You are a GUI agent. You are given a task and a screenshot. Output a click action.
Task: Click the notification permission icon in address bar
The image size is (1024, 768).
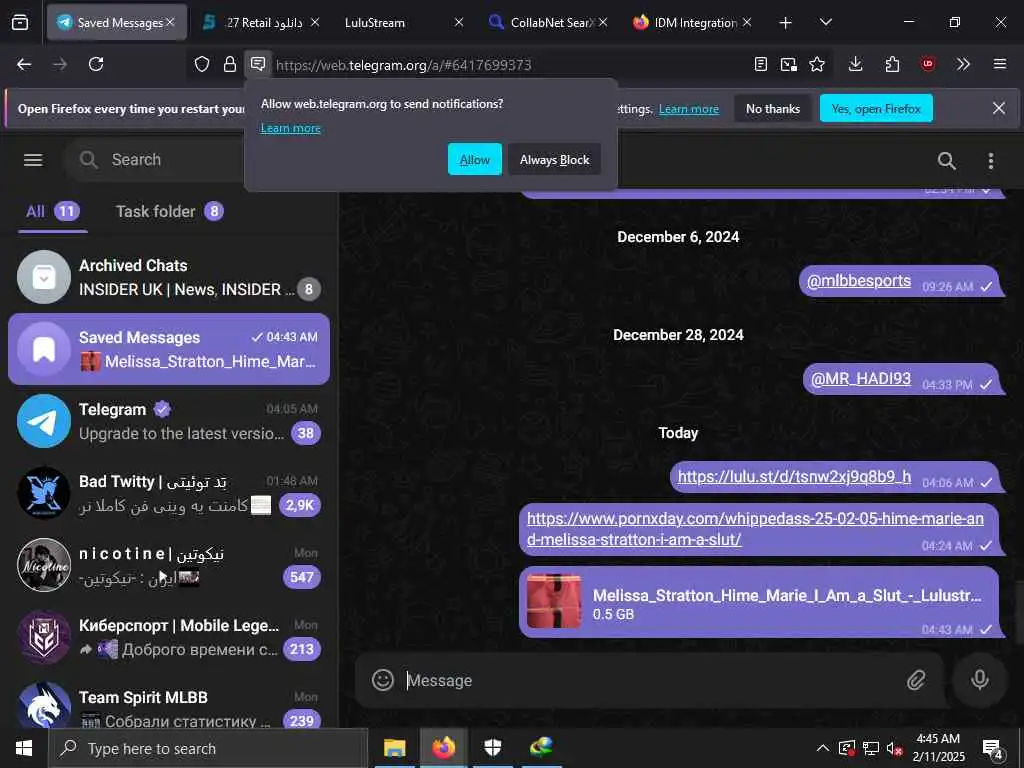click(258, 64)
